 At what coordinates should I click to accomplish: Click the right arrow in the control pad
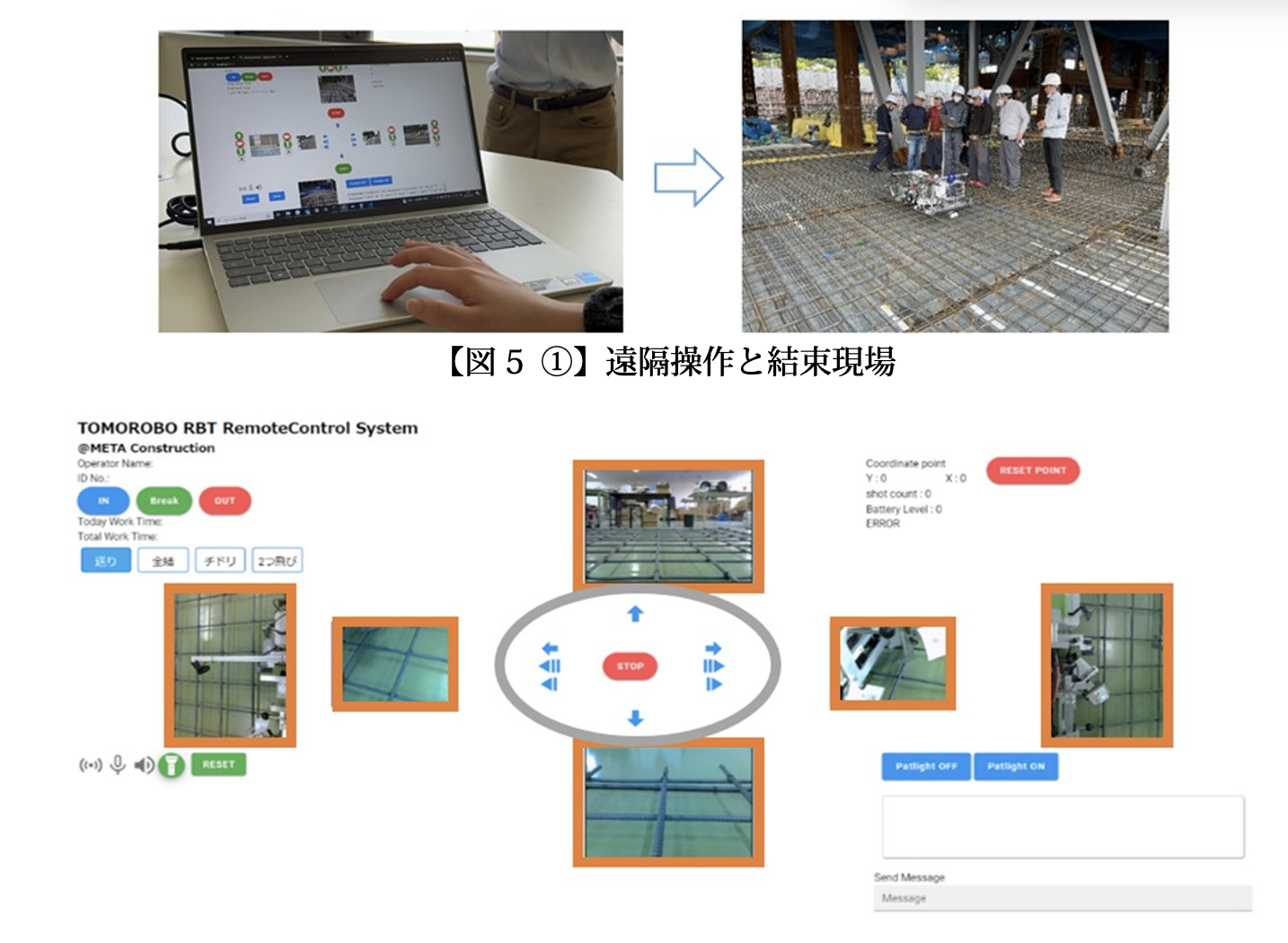click(x=713, y=648)
